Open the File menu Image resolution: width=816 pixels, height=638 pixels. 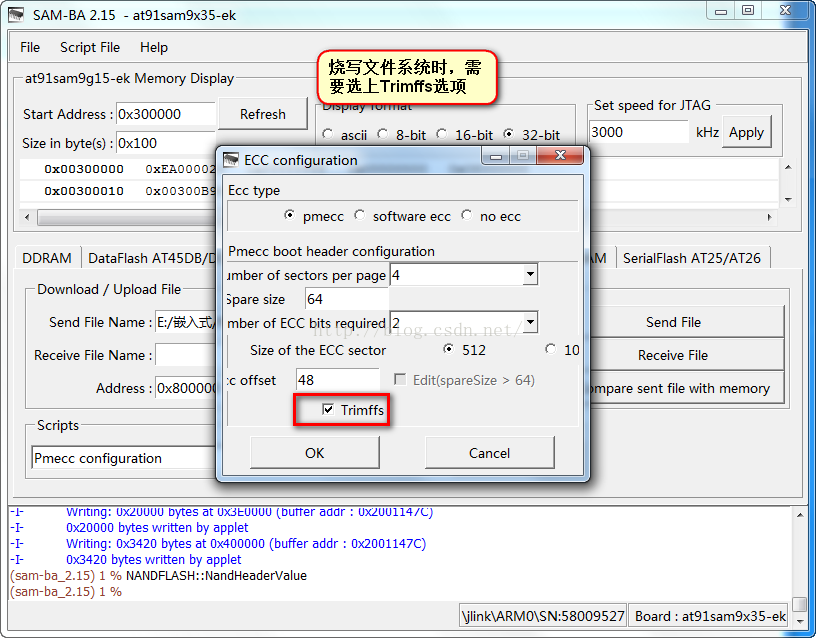[x=30, y=47]
